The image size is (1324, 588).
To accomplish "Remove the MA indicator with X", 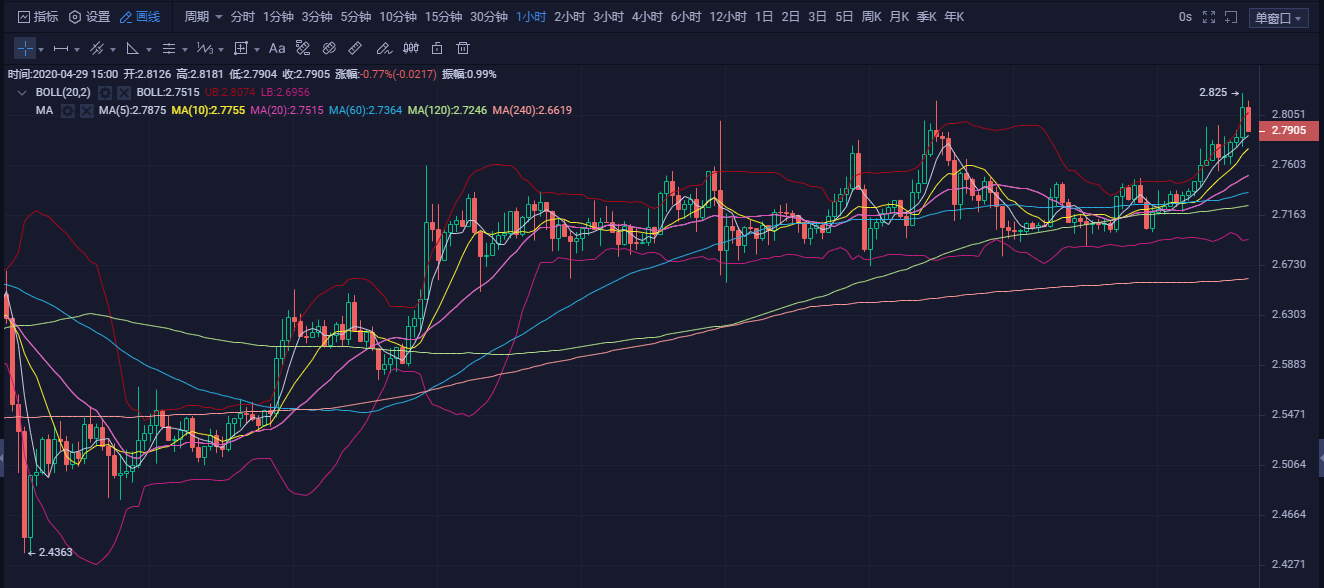I will pyautogui.click(x=86, y=110).
